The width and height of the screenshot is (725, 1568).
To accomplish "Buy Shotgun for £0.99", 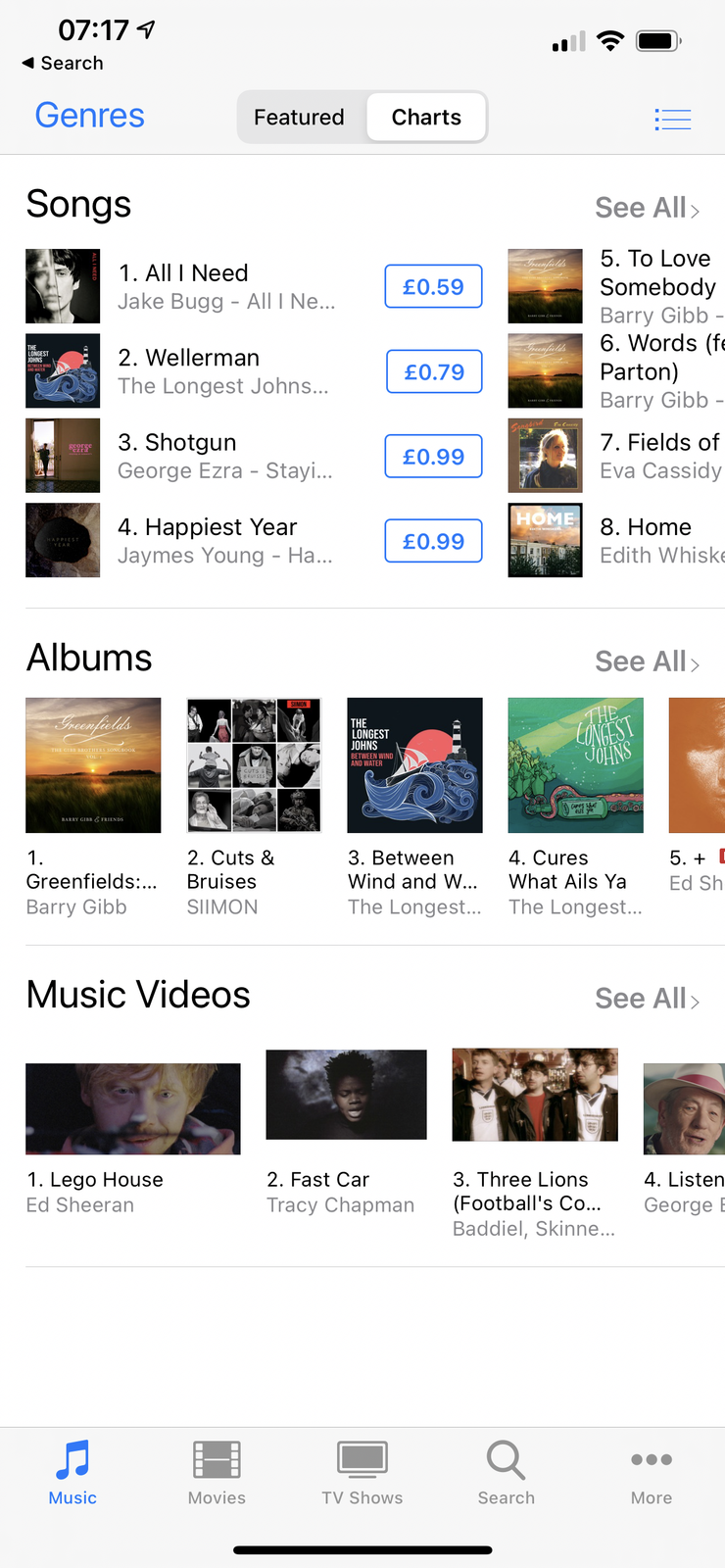I will 434,457.
